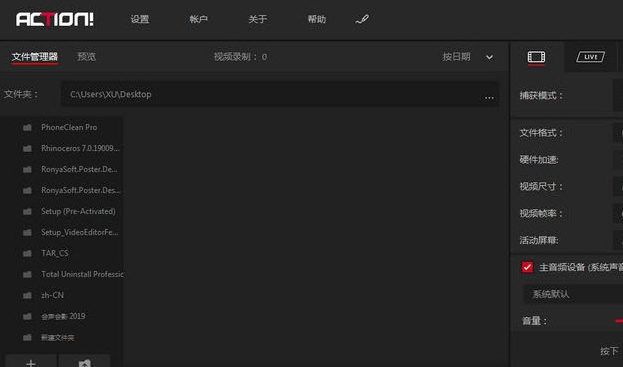Click the open folder button at bottom
Image resolution: width=623 pixels, height=367 pixels.
click(x=84, y=362)
